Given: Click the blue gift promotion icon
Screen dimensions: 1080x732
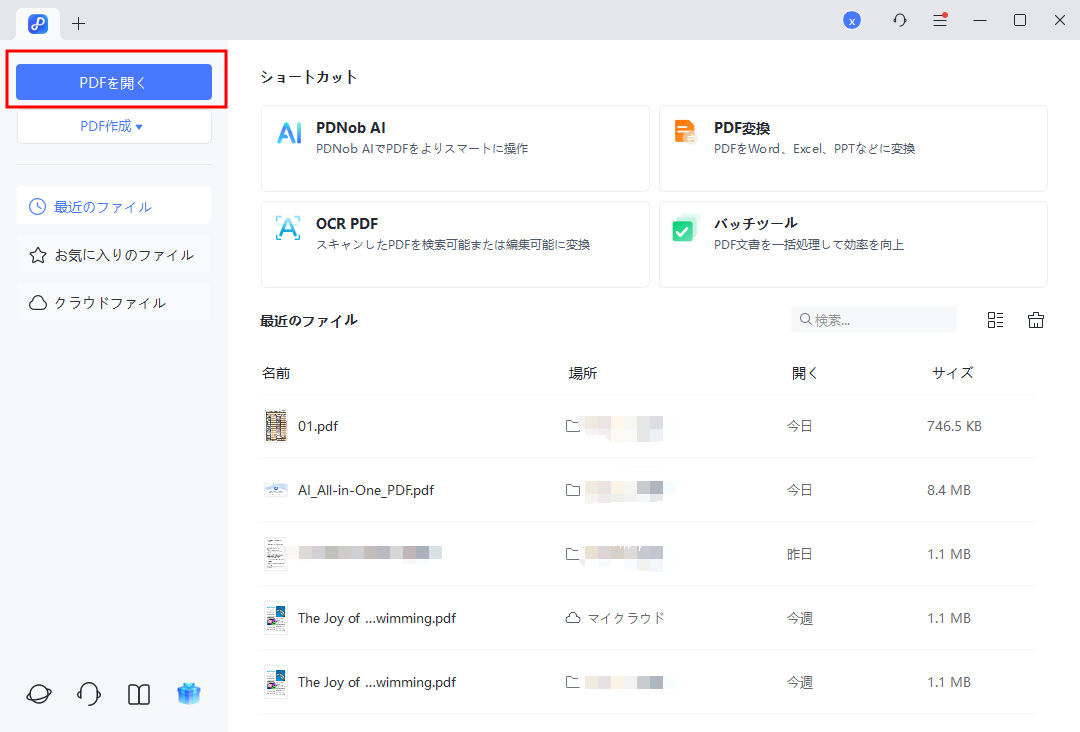Looking at the screenshot, I should pyautogui.click(x=189, y=693).
